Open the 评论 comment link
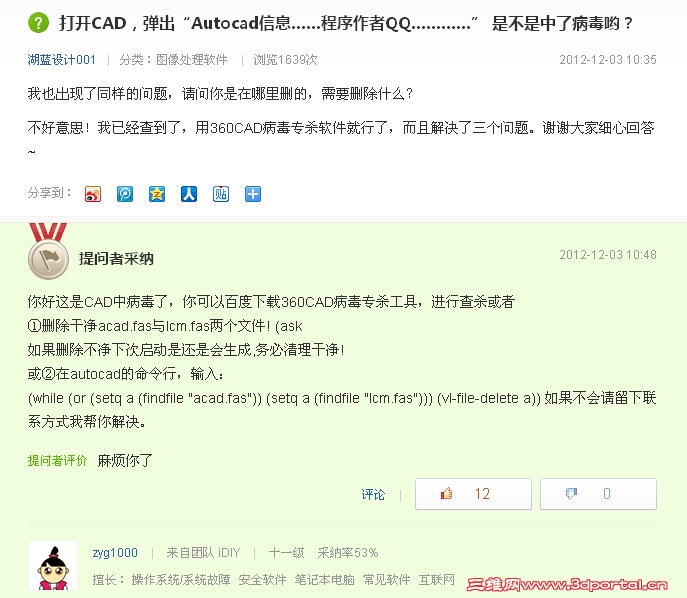Viewport: 687px width, 598px height. point(373,495)
